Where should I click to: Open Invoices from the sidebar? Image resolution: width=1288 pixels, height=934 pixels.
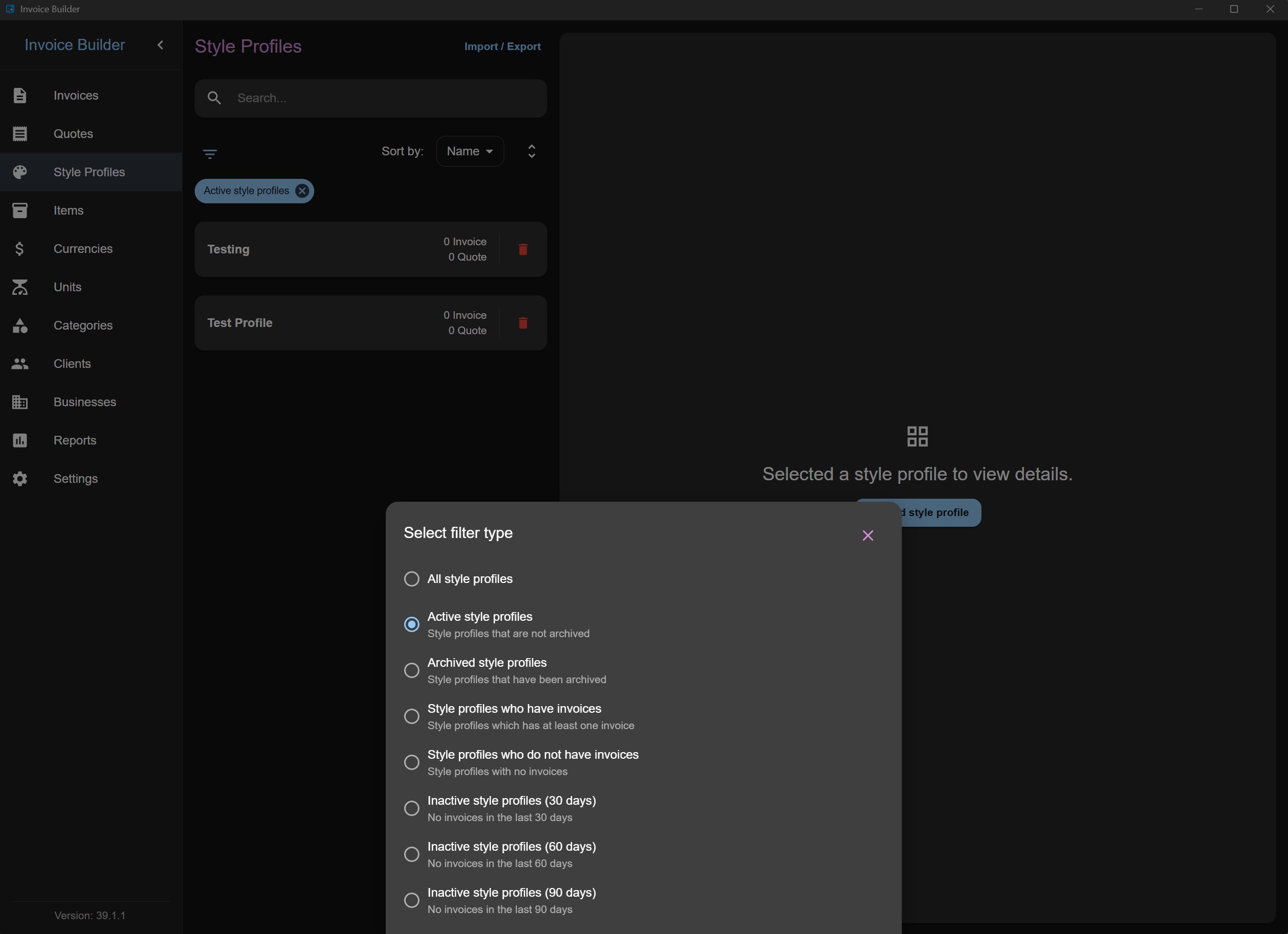91,96
